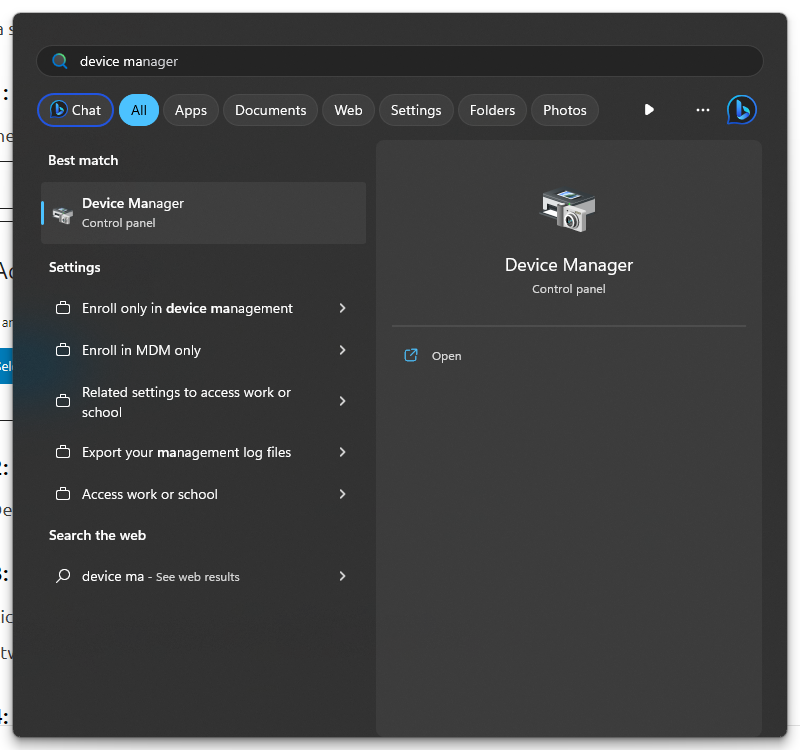Screen dimensions: 800x750
Task: Open Device Manager via the Open link
Action: (446, 357)
